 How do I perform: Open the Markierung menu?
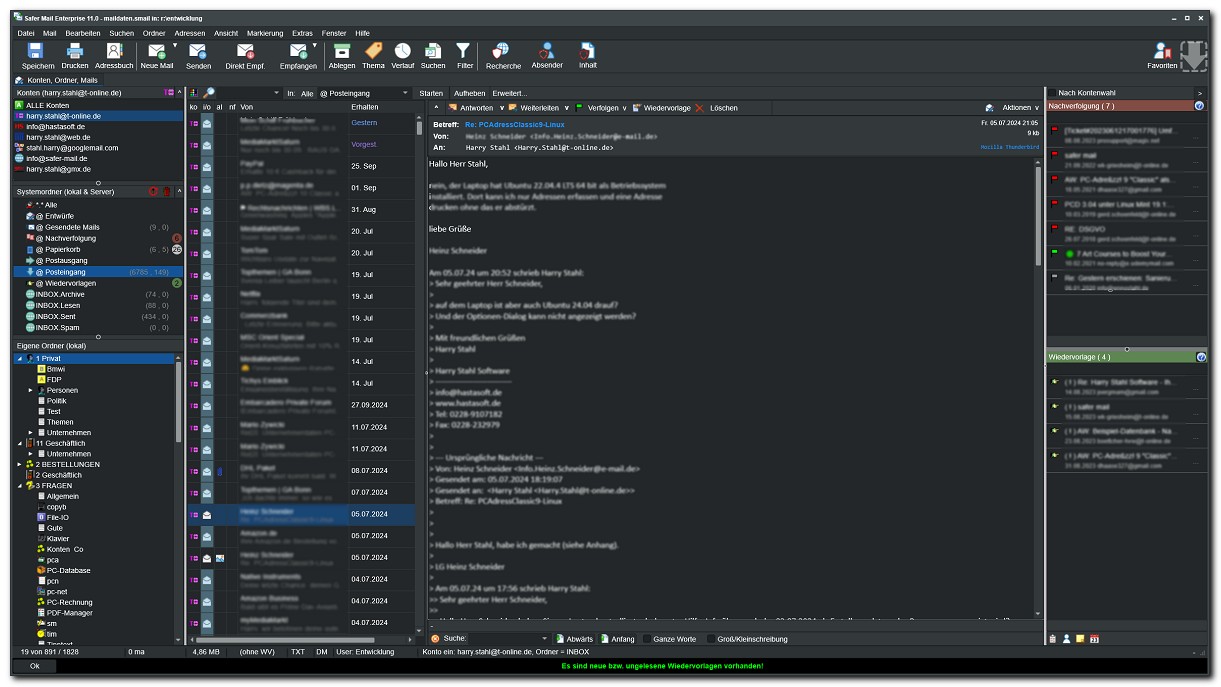pos(264,33)
